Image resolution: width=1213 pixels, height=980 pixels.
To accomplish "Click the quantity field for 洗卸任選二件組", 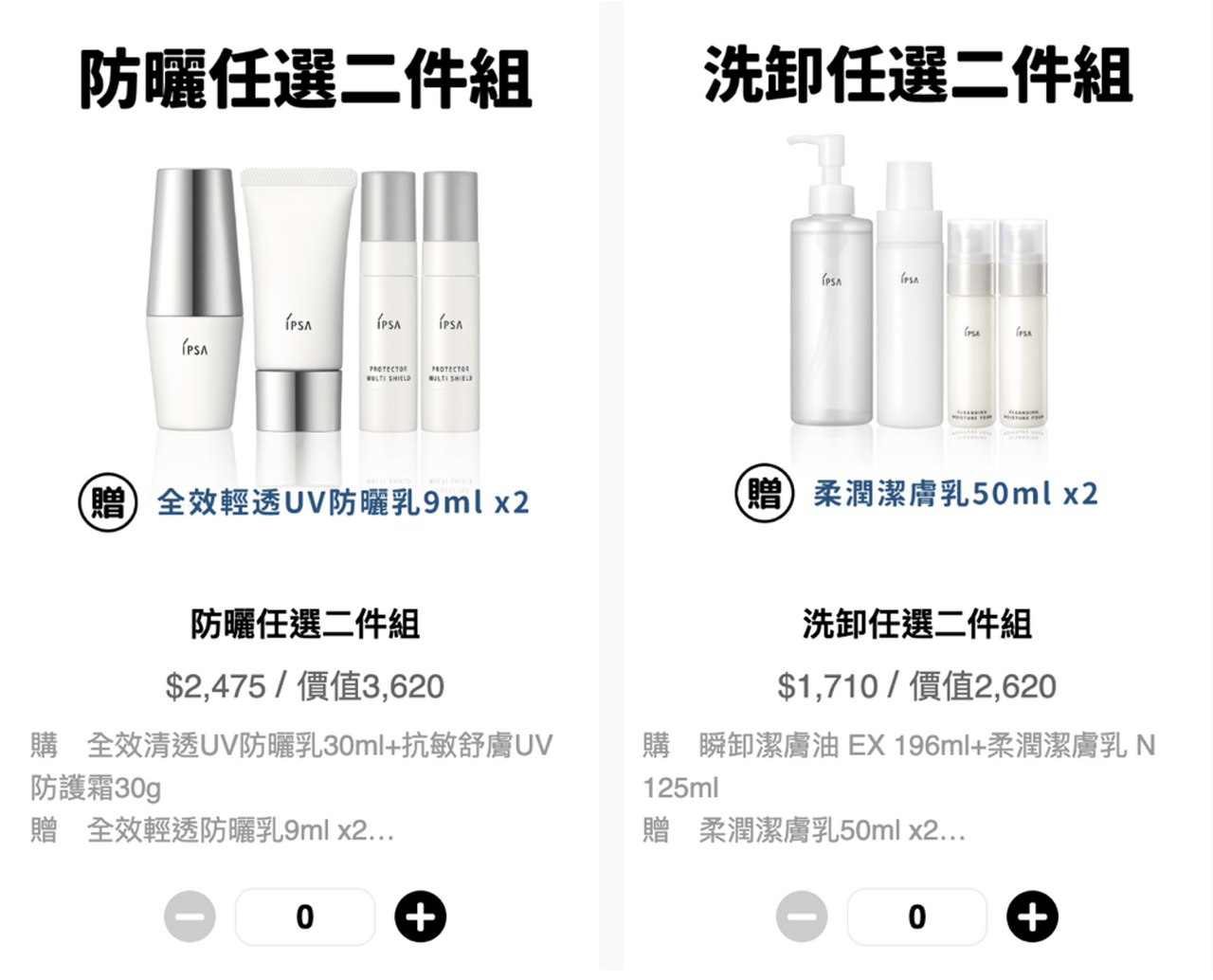I will [x=917, y=916].
